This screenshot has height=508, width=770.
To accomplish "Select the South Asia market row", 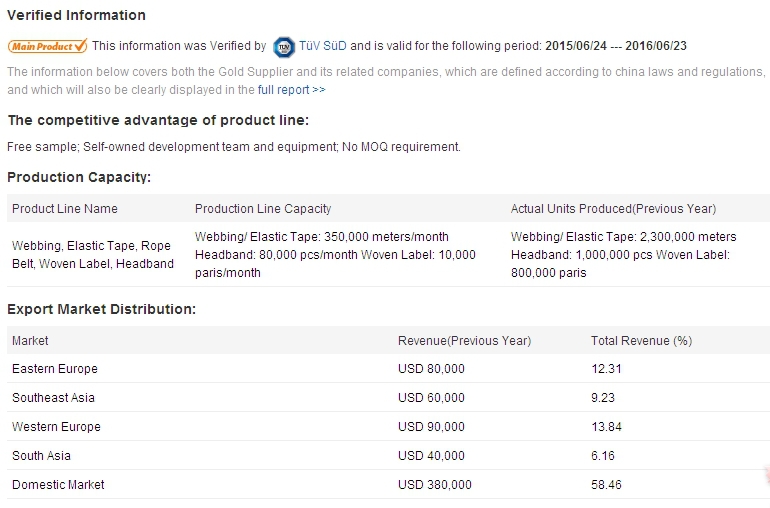I will pyautogui.click(x=41, y=456).
